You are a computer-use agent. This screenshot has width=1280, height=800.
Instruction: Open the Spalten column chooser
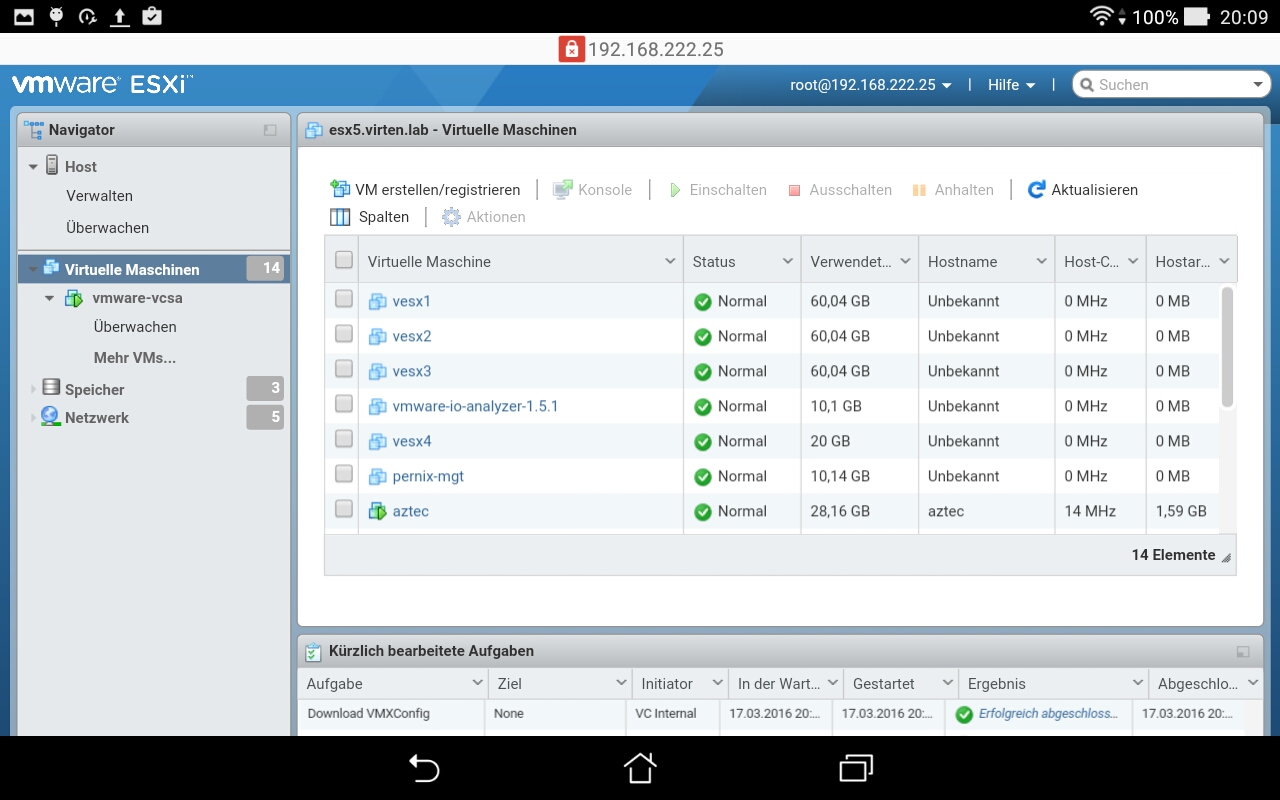click(370, 216)
